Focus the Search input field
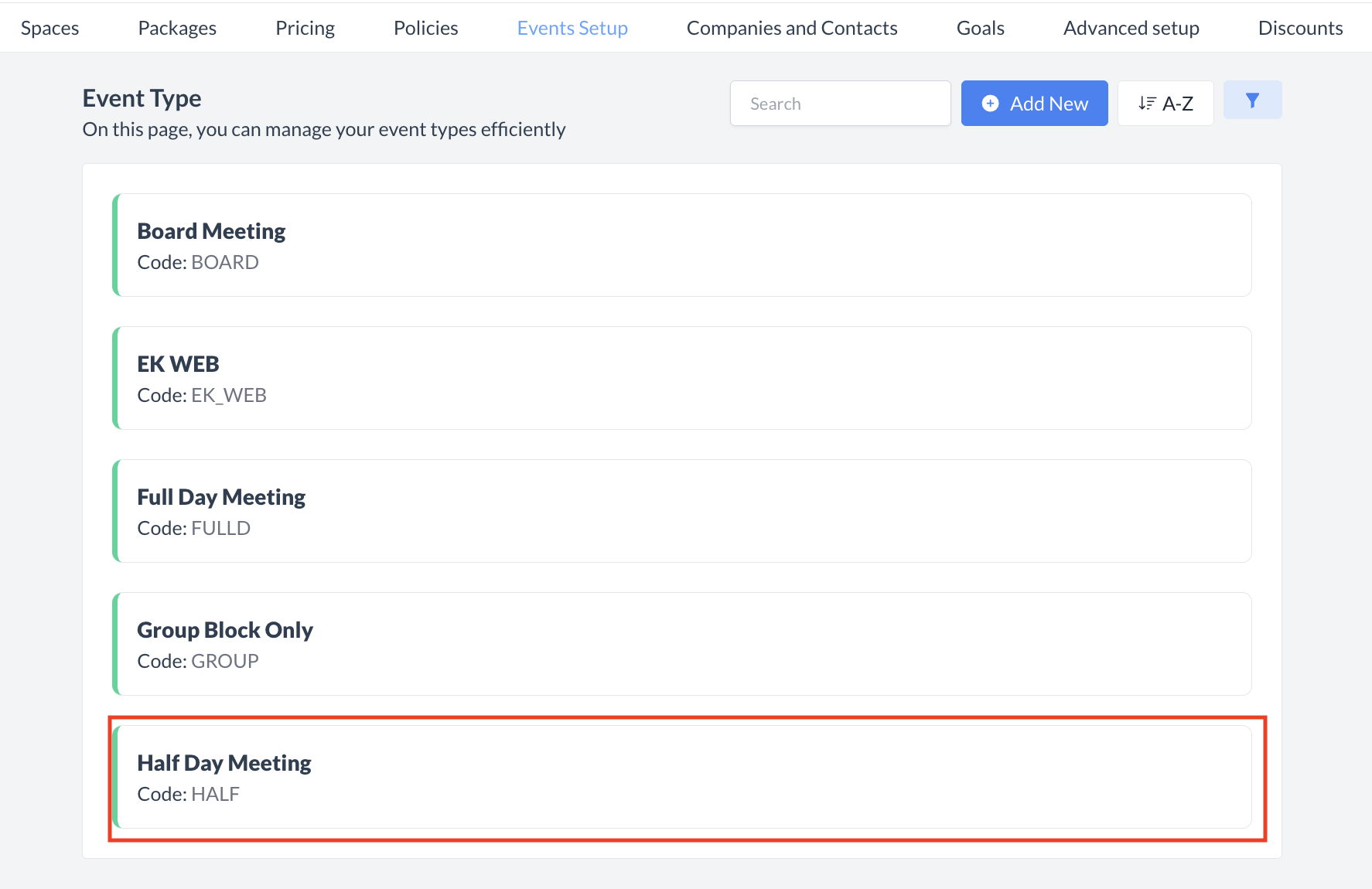This screenshot has width=1372, height=889. tap(840, 104)
